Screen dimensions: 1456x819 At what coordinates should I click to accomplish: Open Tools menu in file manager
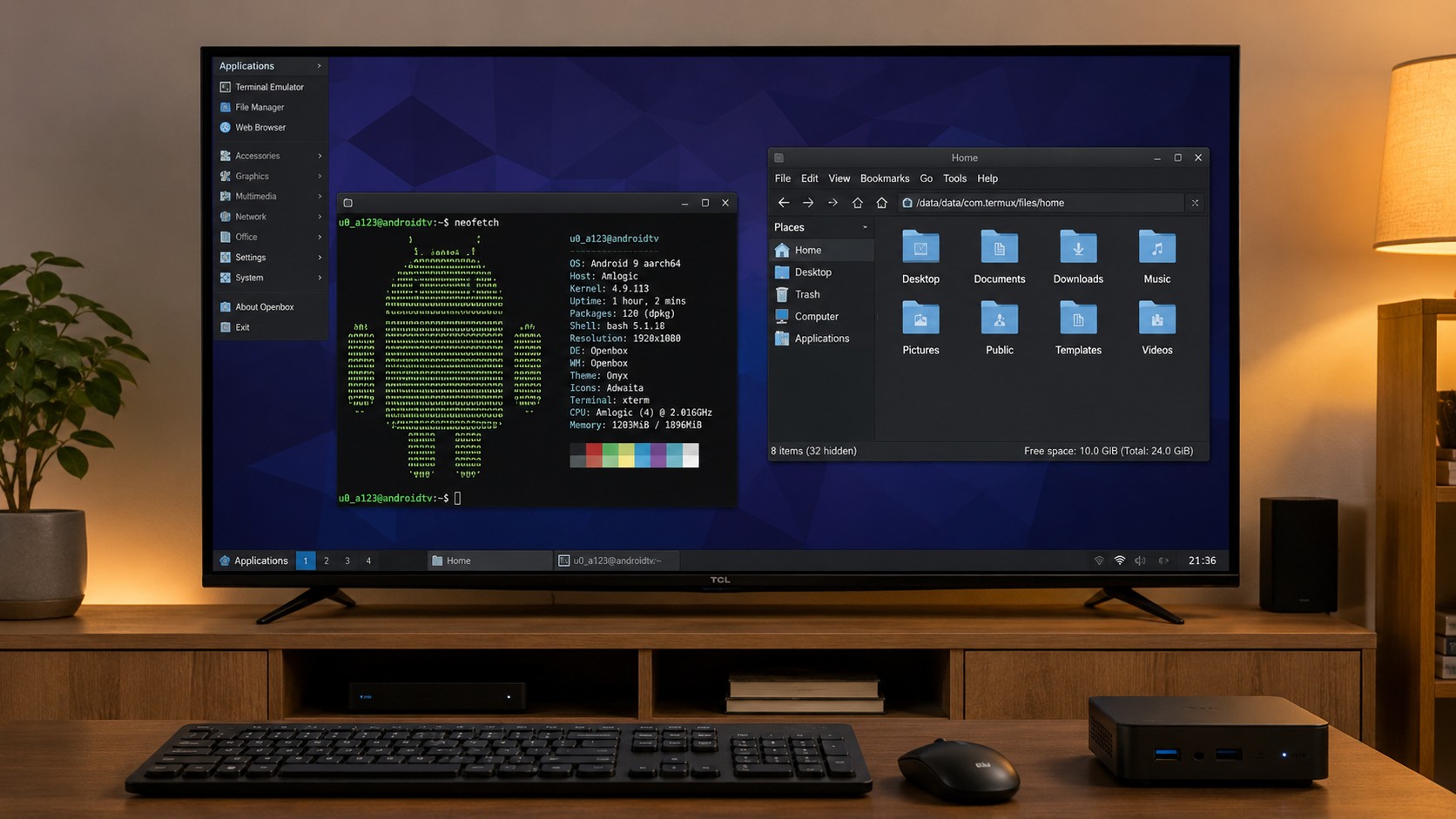click(x=955, y=178)
